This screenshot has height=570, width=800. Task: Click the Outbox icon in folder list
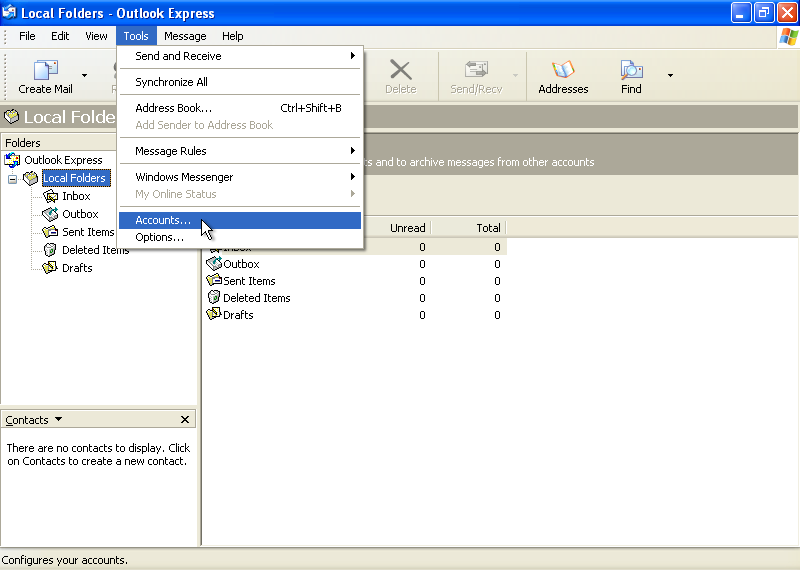pos(214,264)
